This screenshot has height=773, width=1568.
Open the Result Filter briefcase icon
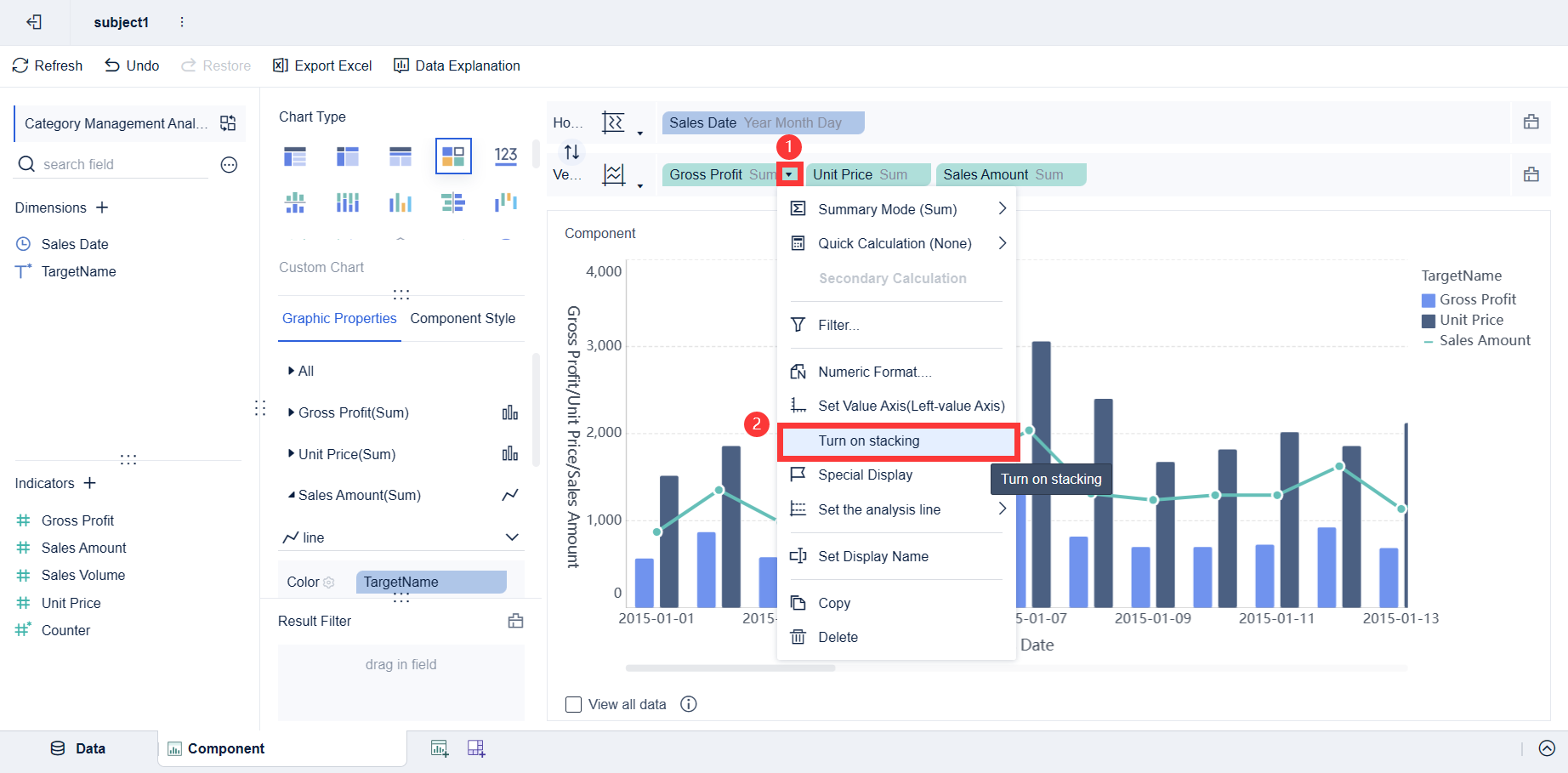pyautogui.click(x=515, y=621)
